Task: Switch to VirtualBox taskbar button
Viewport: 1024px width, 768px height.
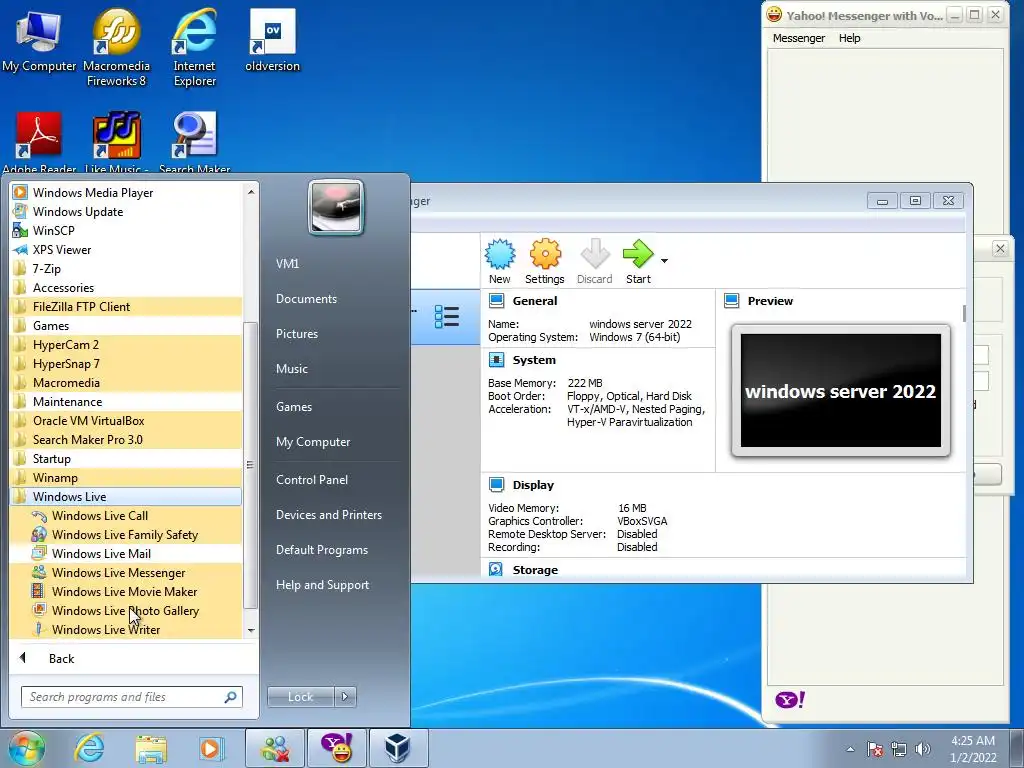Action: 398,748
